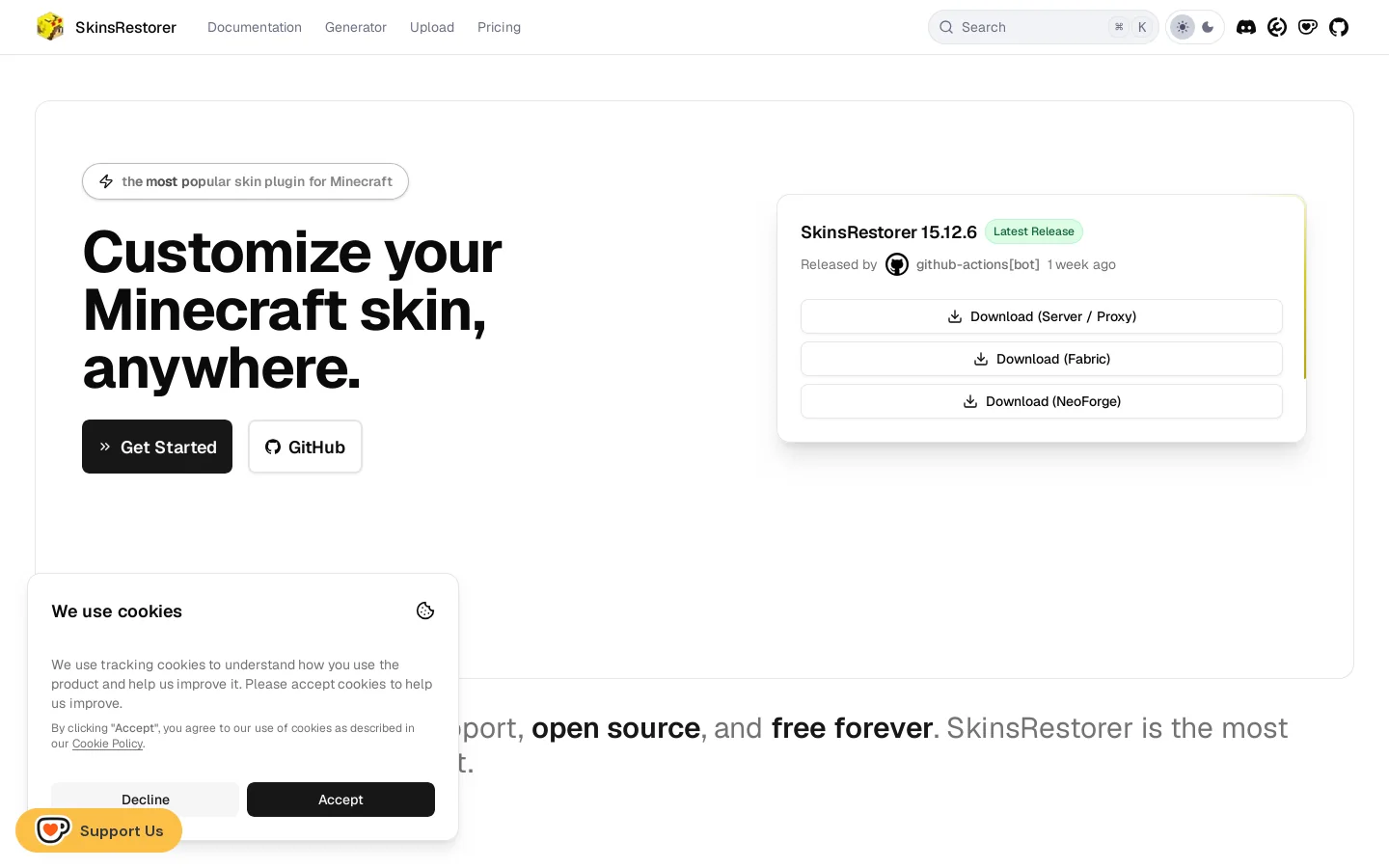
Task: Switch to dark theme moon icon
Action: [x=1208, y=27]
